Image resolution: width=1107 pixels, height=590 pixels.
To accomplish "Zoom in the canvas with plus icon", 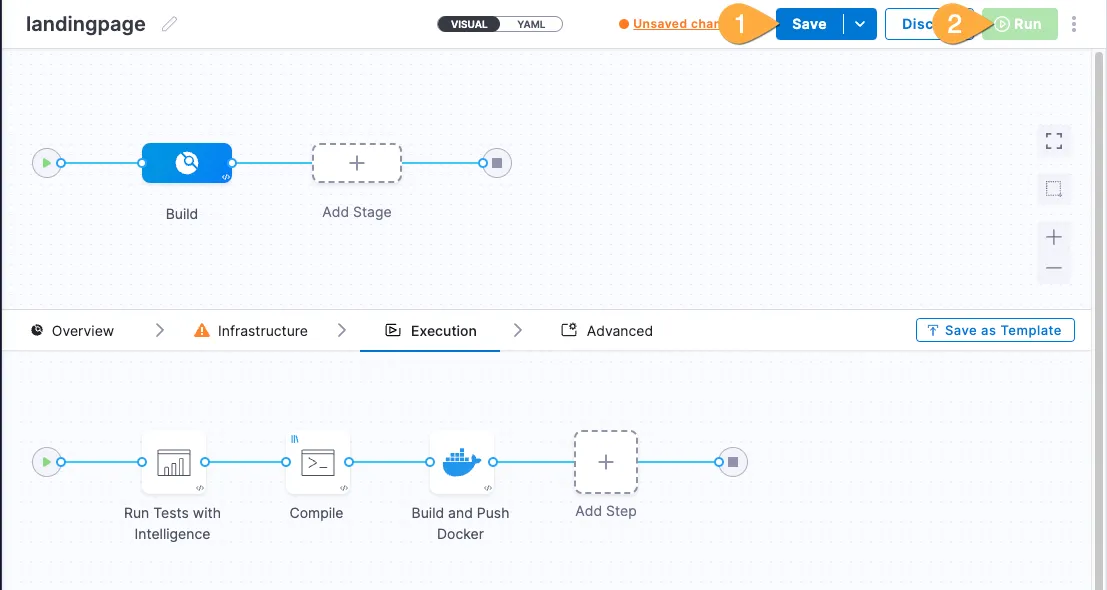I will click(x=1053, y=237).
